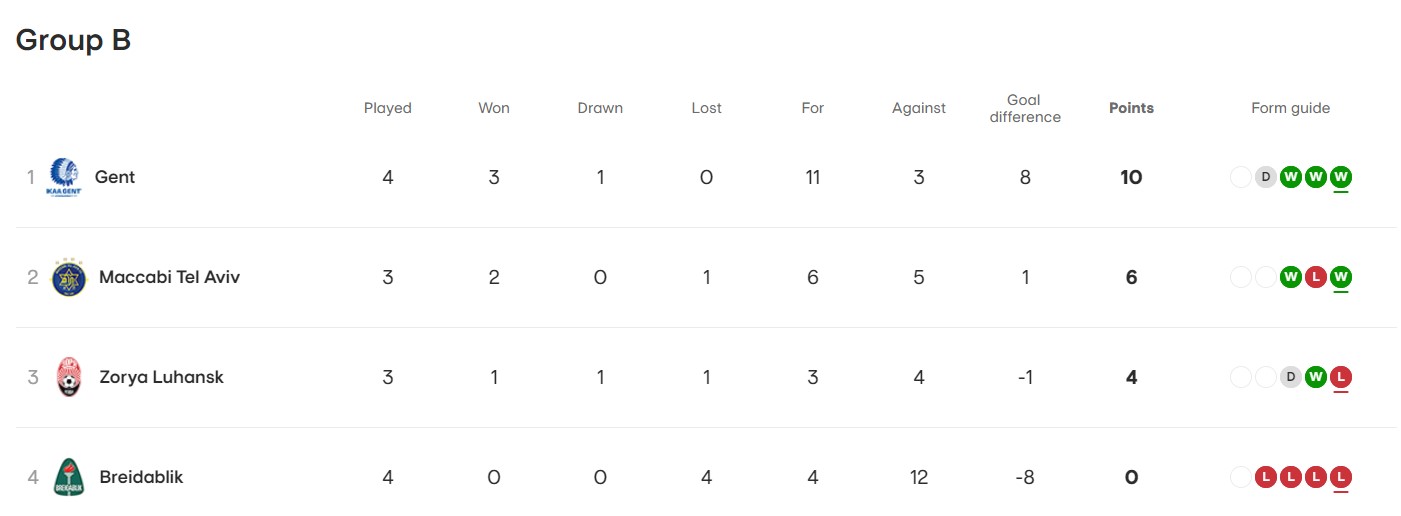This screenshot has width=1401, height=516.
Task: Select Zorya Luhansk's win form badge
Action: [1316, 377]
